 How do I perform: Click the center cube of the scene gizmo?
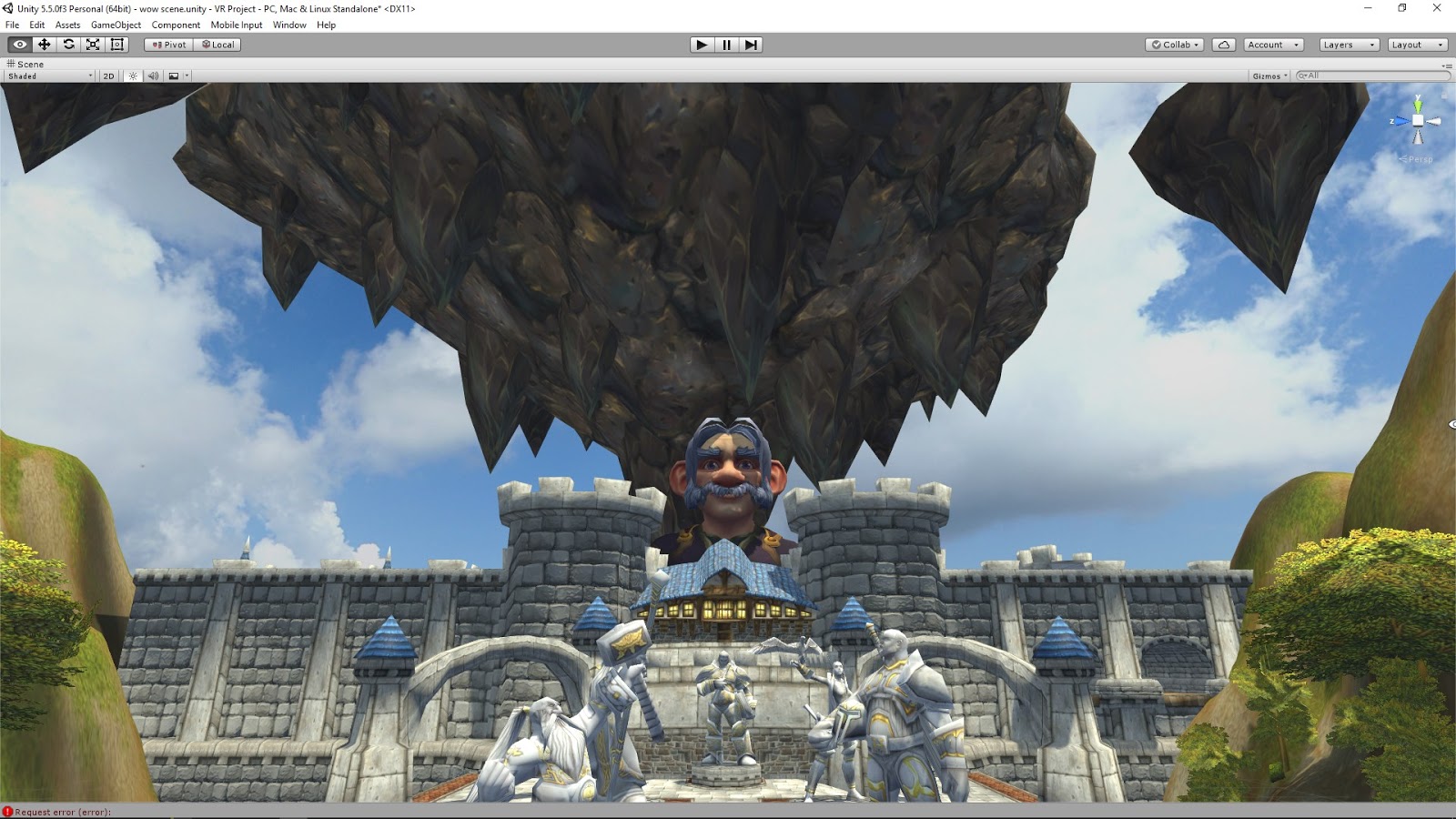1418,121
